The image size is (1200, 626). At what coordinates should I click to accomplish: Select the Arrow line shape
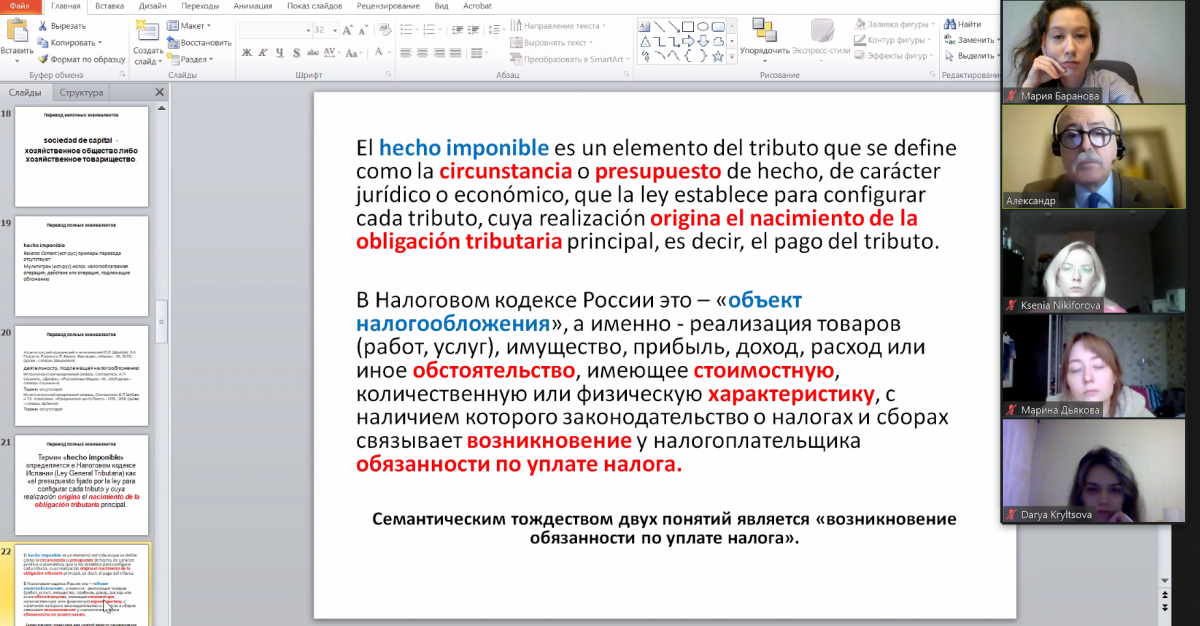[x=674, y=26]
